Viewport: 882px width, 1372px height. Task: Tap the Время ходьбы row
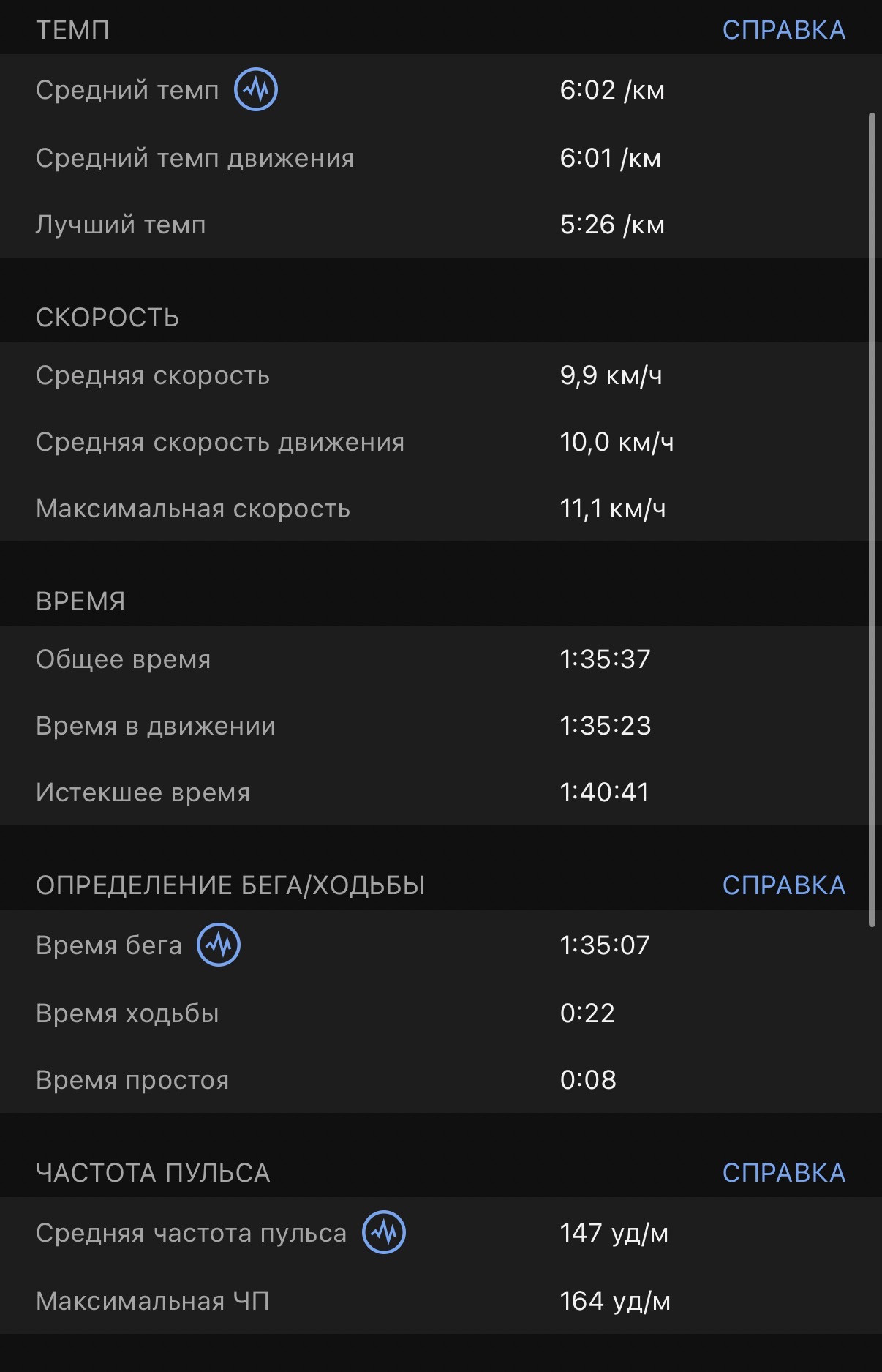click(x=441, y=1013)
